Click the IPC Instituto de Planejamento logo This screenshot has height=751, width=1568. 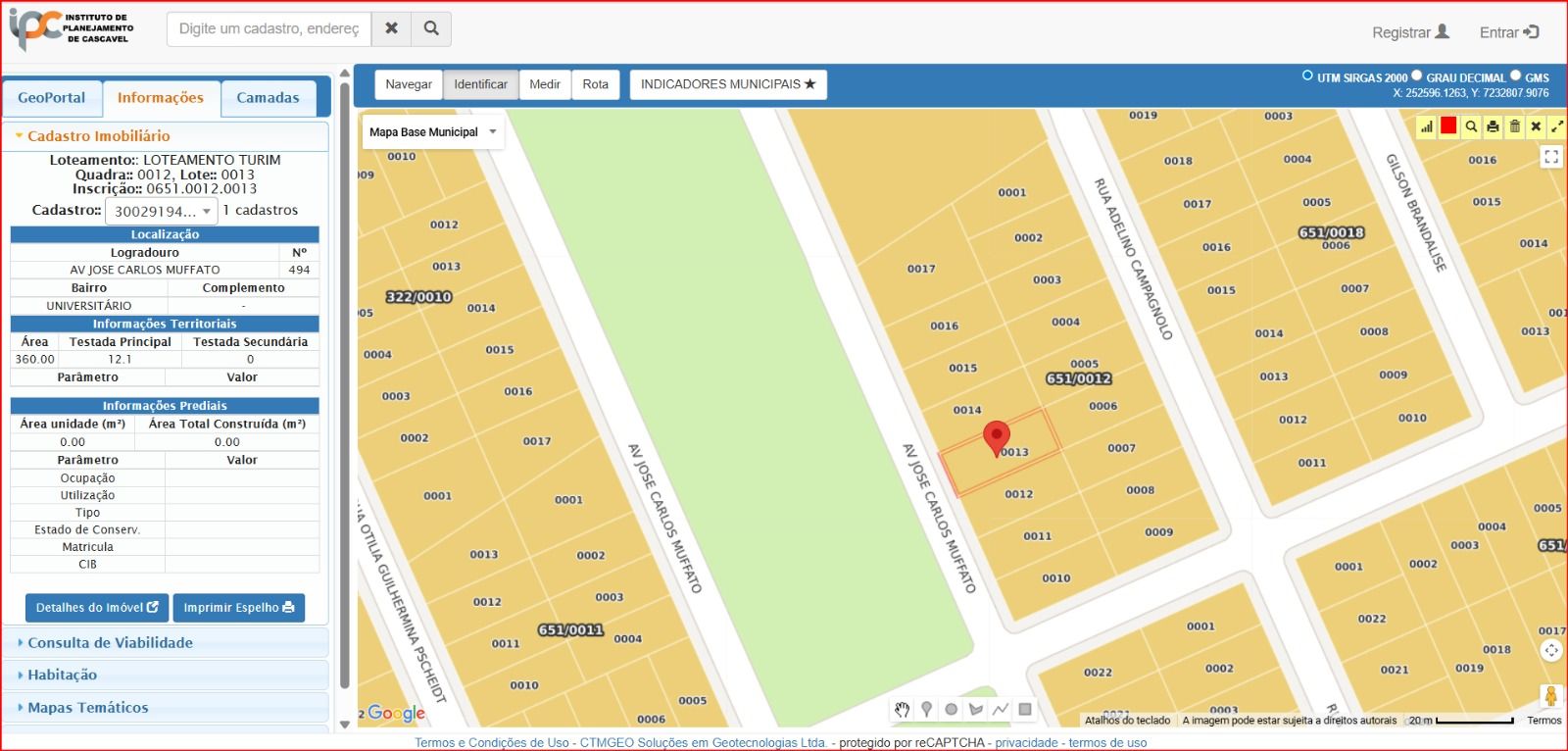pos(71,29)
